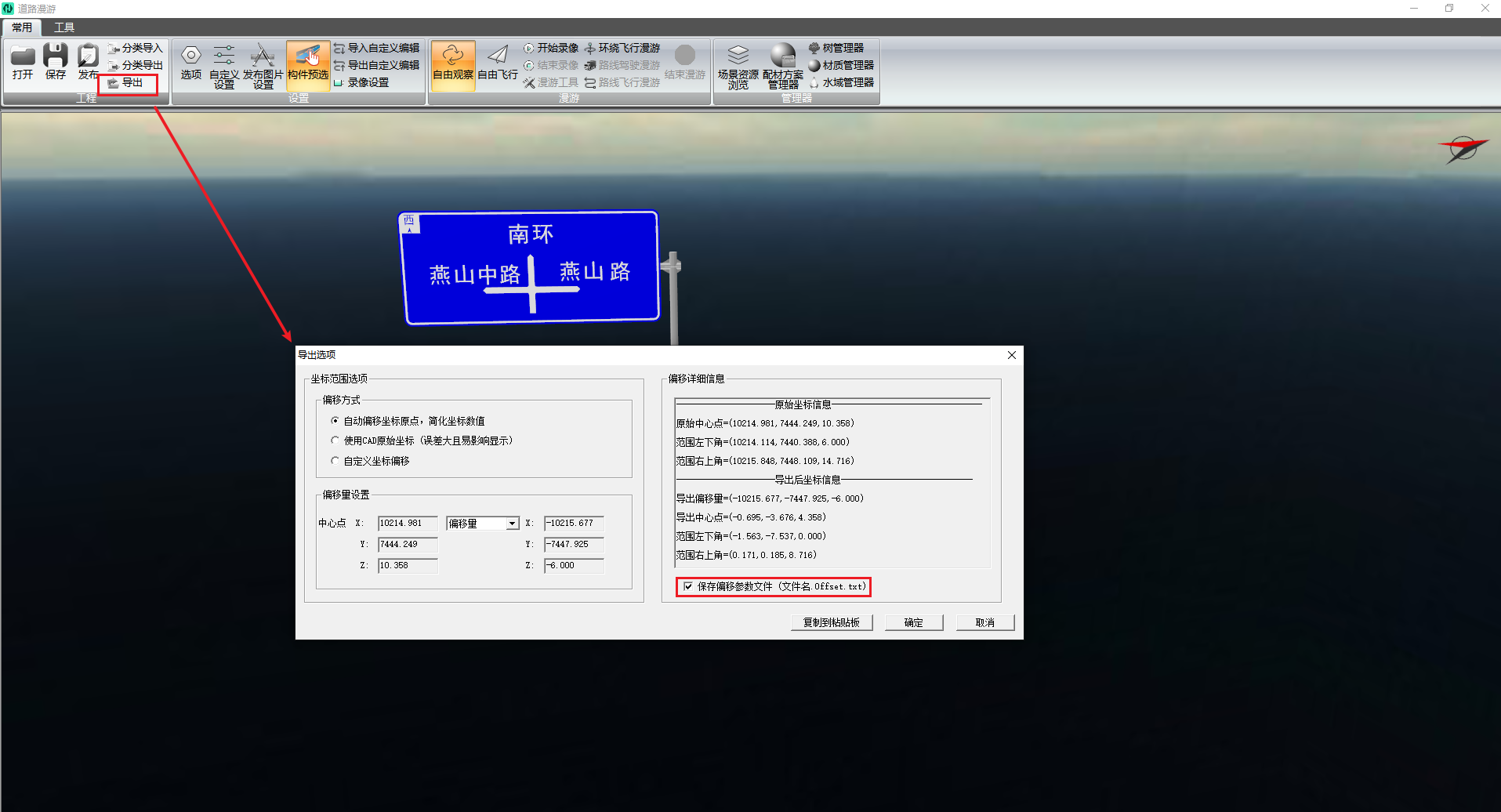Click the 保存 (Save) disk icon
Viewport: 1501px width, 812px height.
click(x=56, y=57)
